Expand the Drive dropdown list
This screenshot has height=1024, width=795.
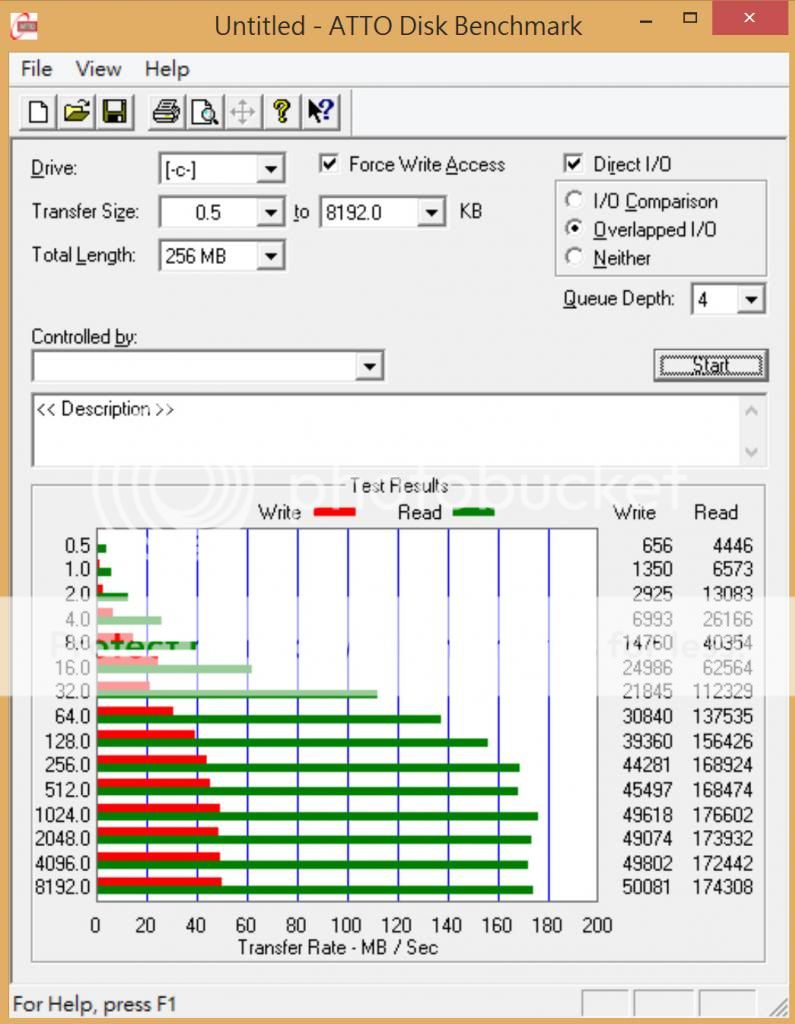point(270,169)
